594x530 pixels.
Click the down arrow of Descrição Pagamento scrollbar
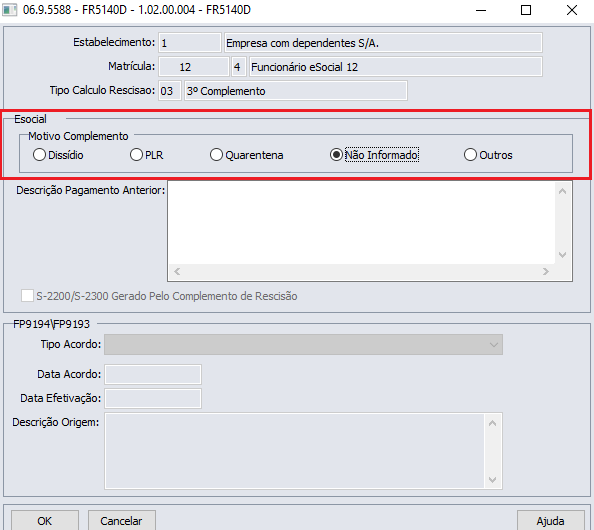tap(563, 255)
